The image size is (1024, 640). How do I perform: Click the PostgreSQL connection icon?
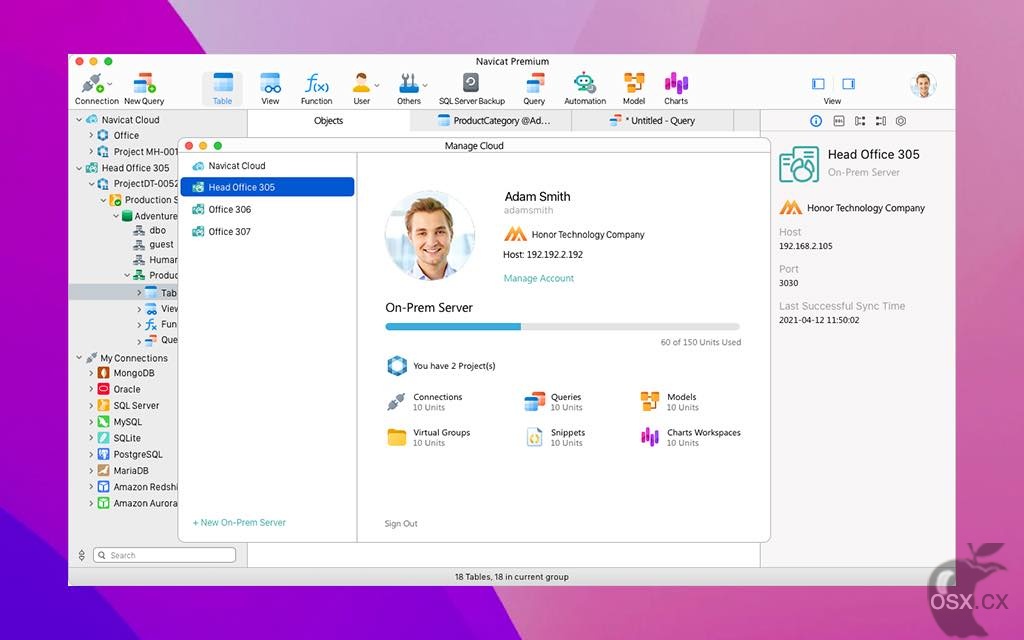coord(103,454)
